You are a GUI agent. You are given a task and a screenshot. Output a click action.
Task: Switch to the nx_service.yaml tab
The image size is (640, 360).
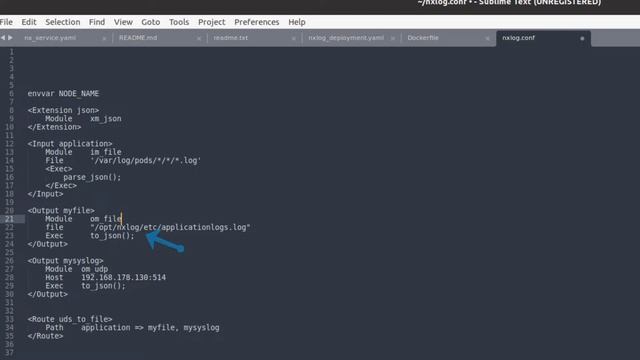tap(50, 38)
